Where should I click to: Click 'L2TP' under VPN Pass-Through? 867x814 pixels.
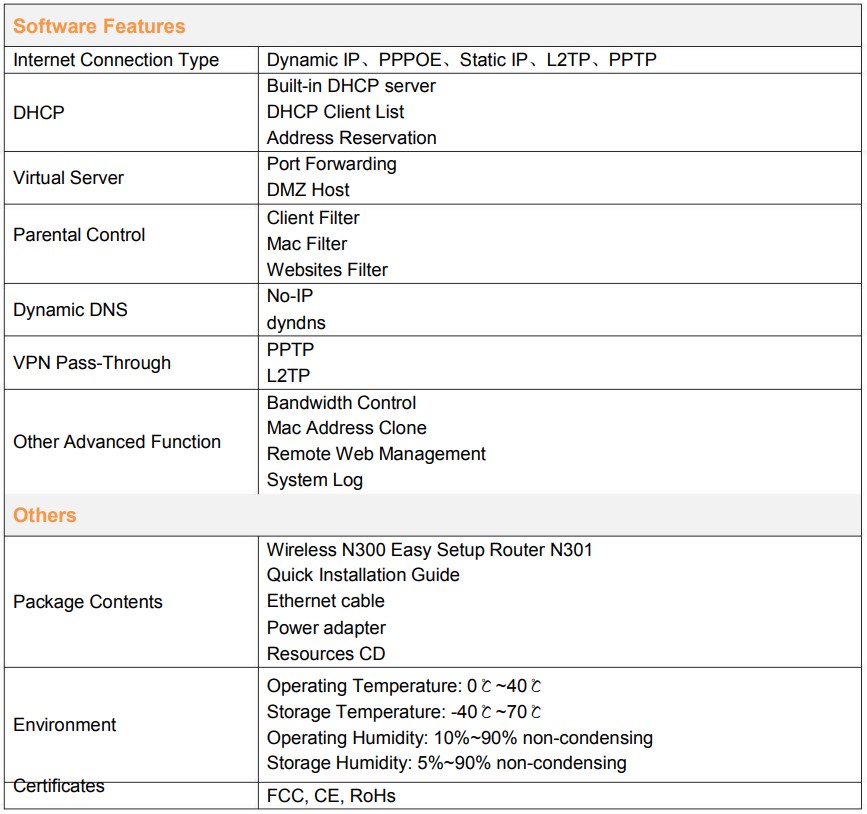click(x=289, y=375)
